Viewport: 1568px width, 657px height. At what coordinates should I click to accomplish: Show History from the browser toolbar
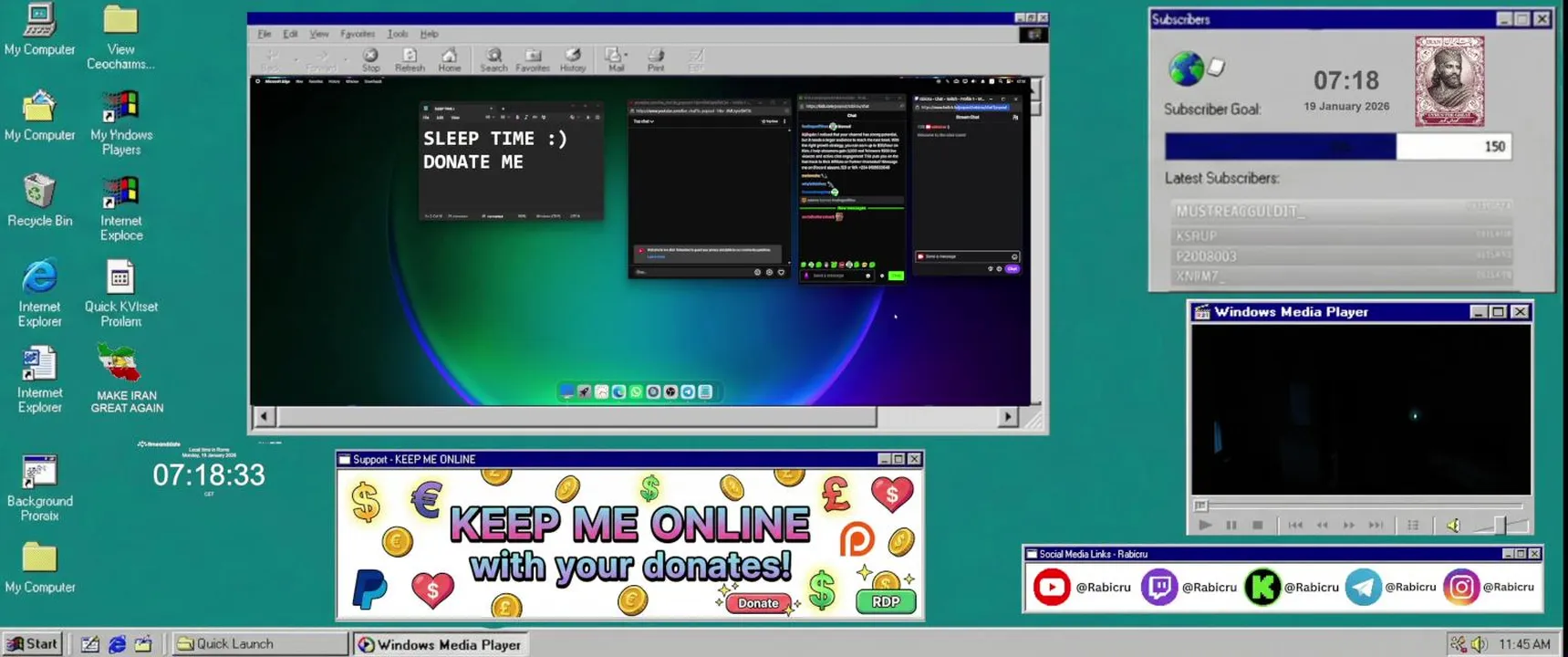tap(573, 60)
